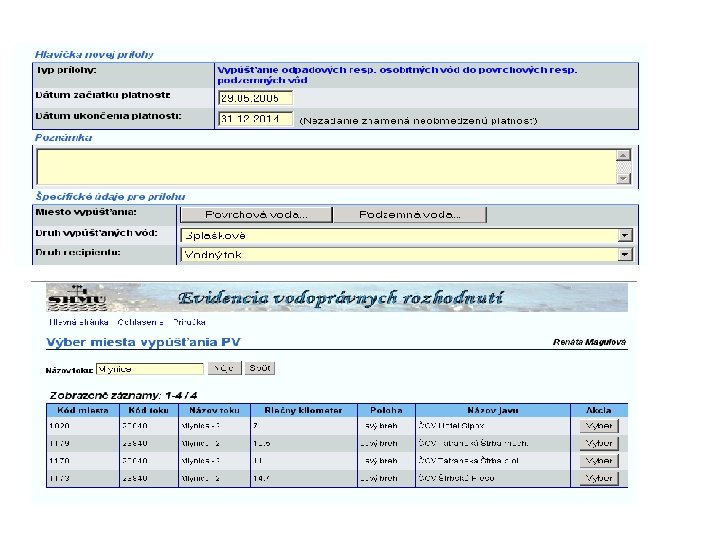Open the Druh recipientu dropdown arrow

625,254
